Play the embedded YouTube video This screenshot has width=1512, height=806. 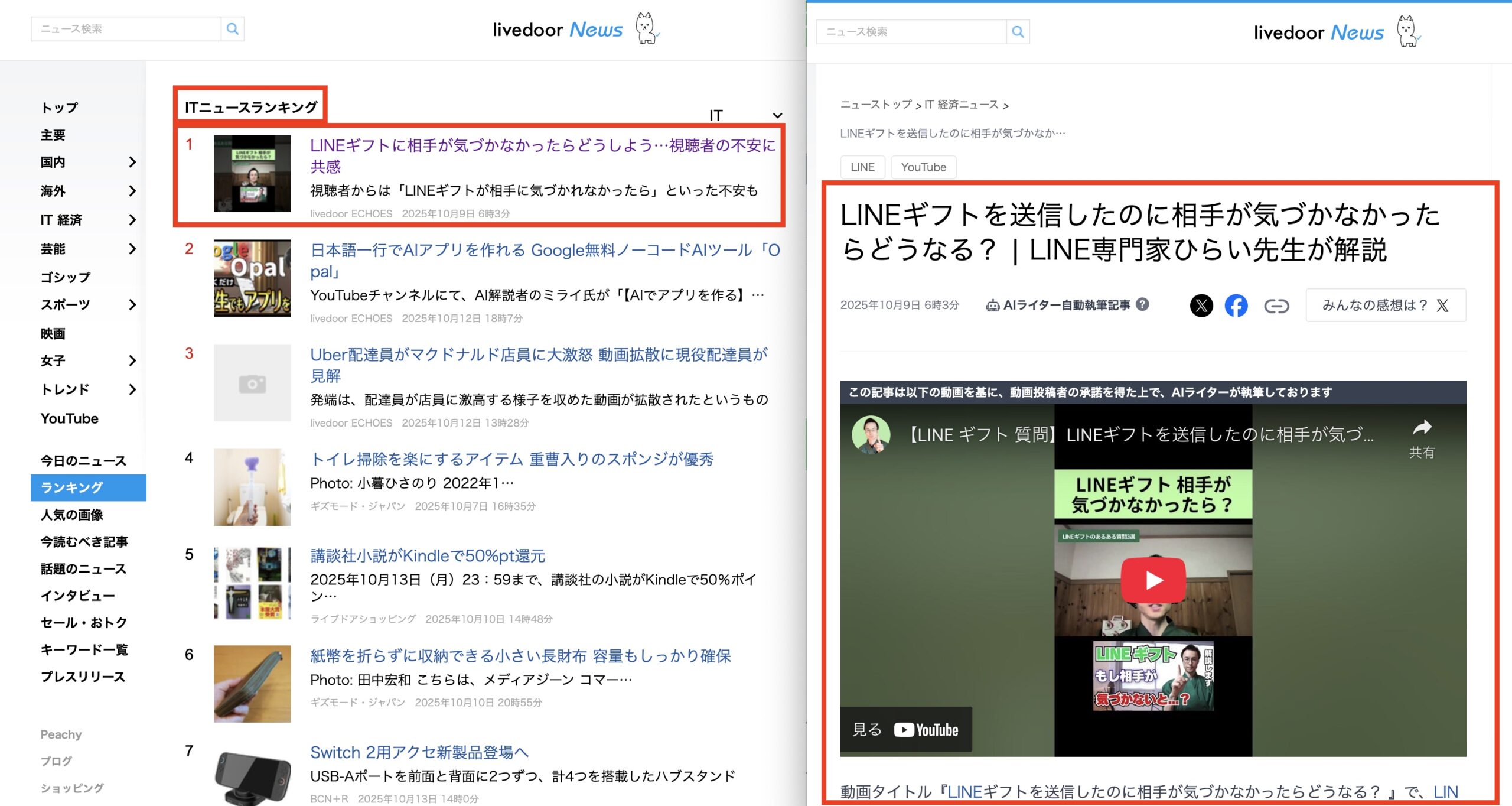pyautogui.click(x=1153, y=580)
